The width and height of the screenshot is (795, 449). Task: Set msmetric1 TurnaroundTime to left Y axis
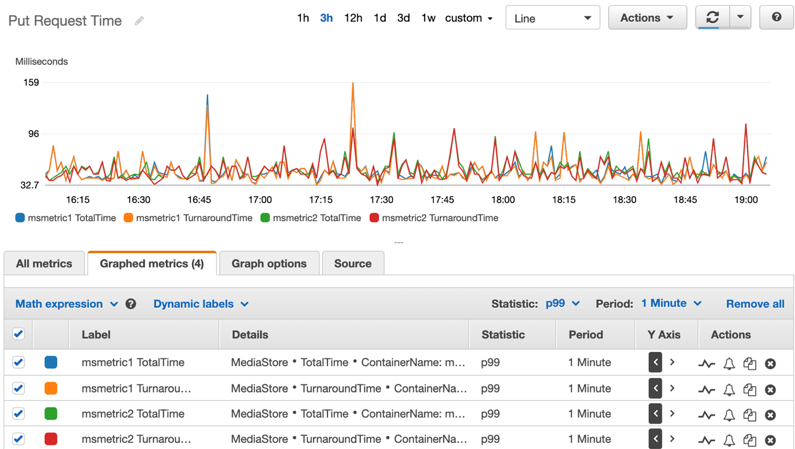coord(655,388)
